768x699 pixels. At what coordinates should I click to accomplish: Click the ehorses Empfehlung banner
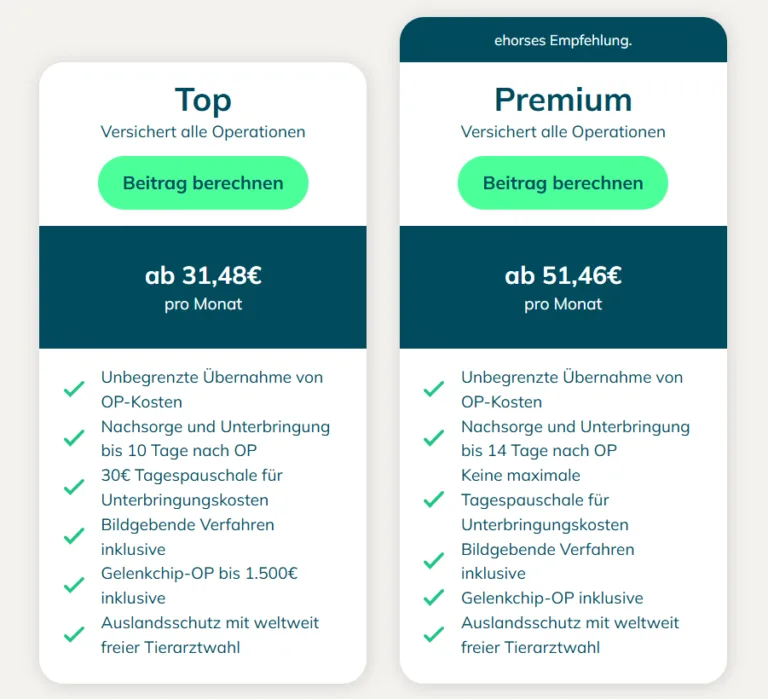point(563,40)
